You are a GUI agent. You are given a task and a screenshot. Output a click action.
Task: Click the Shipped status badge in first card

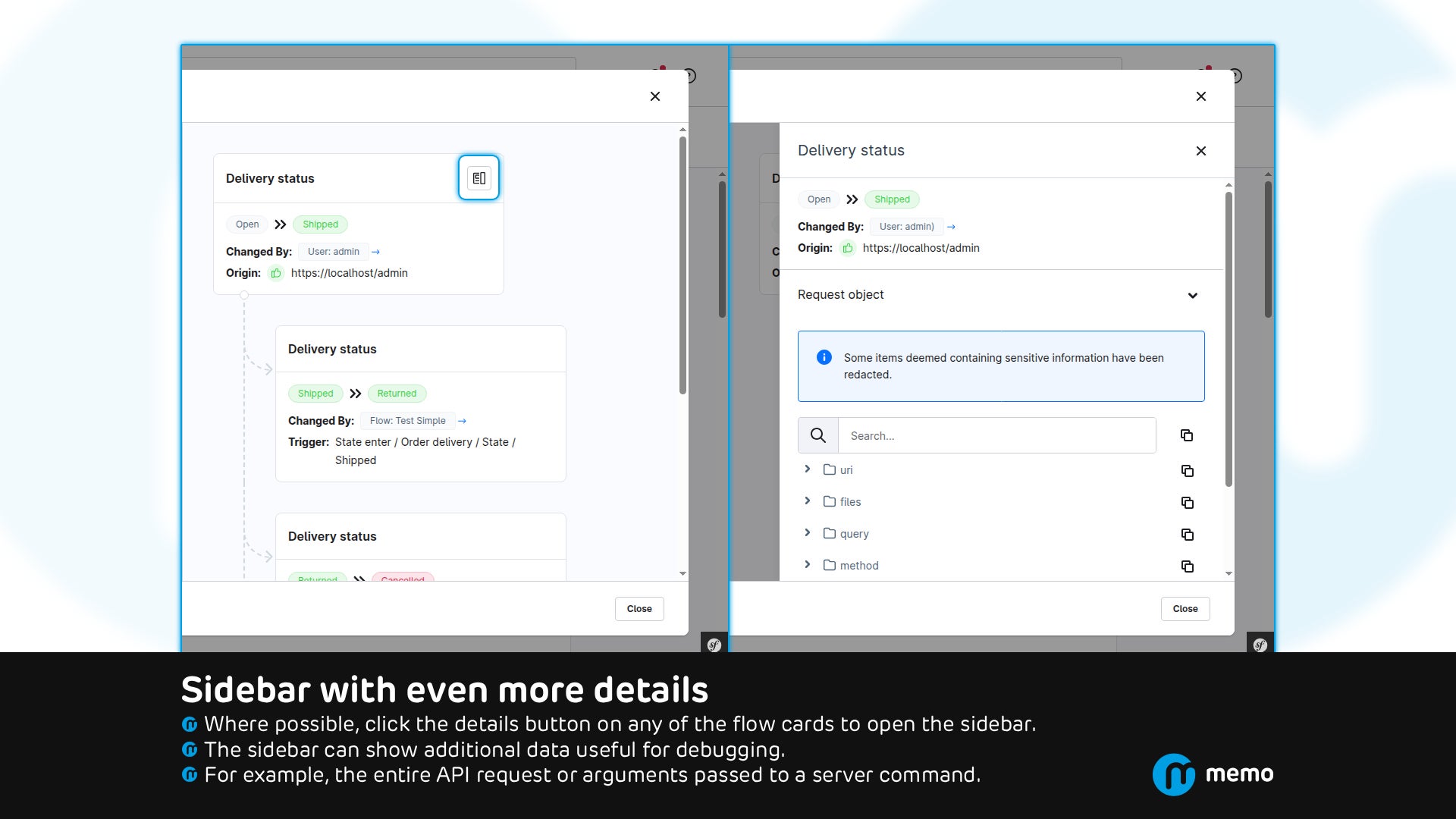(320, 224)
